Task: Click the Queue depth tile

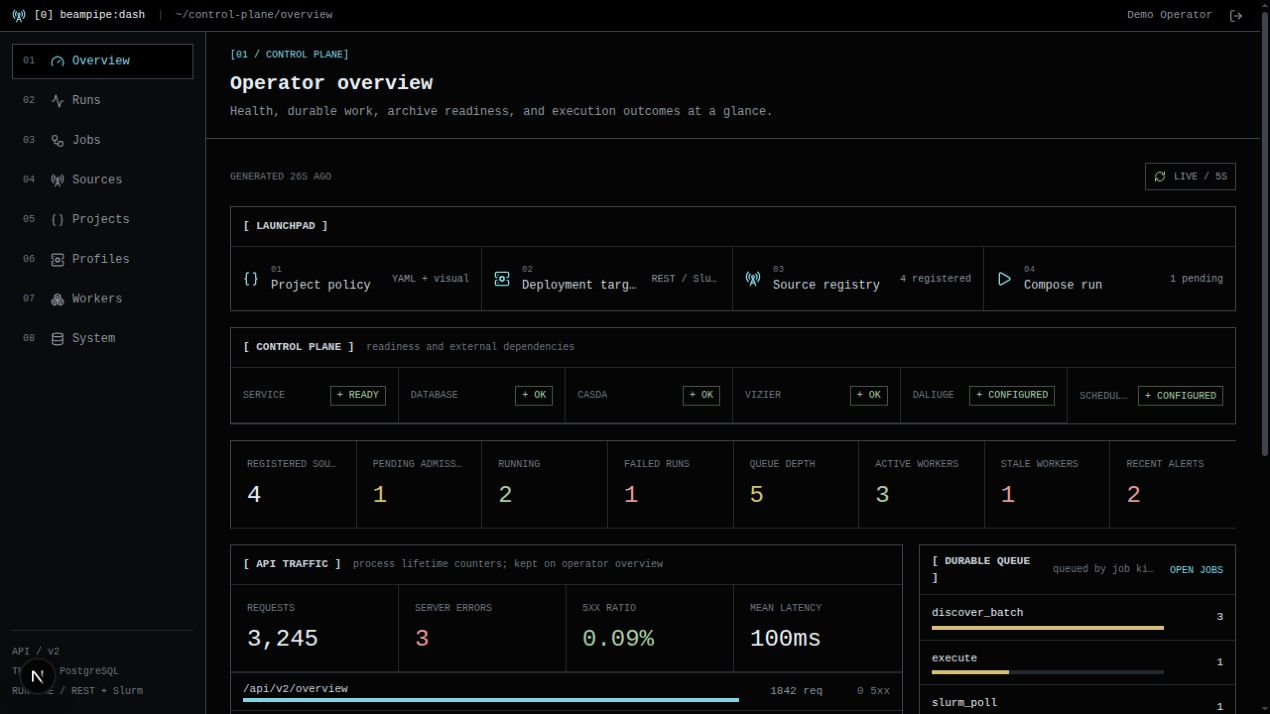Action: [x=796, y=484]
